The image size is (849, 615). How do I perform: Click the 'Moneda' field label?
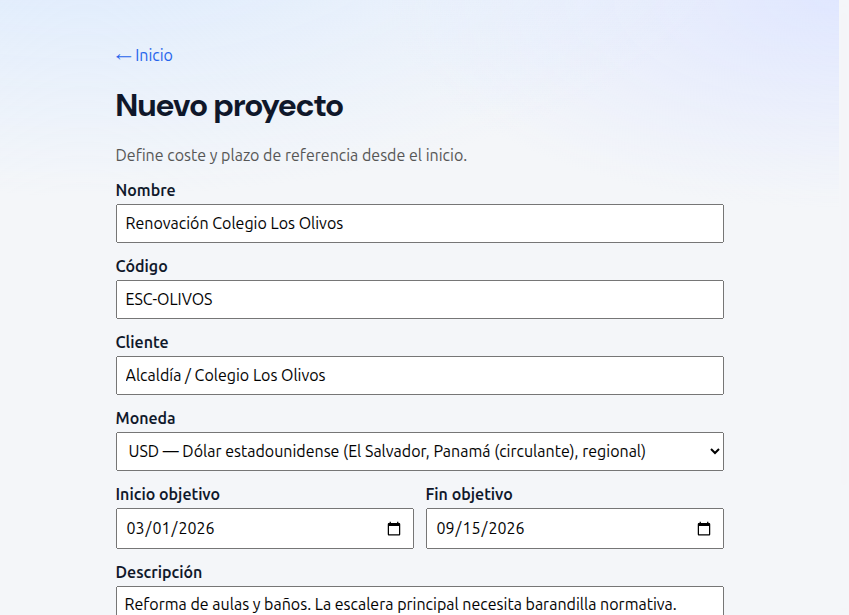pyautogui.click(x=146, y=418)
